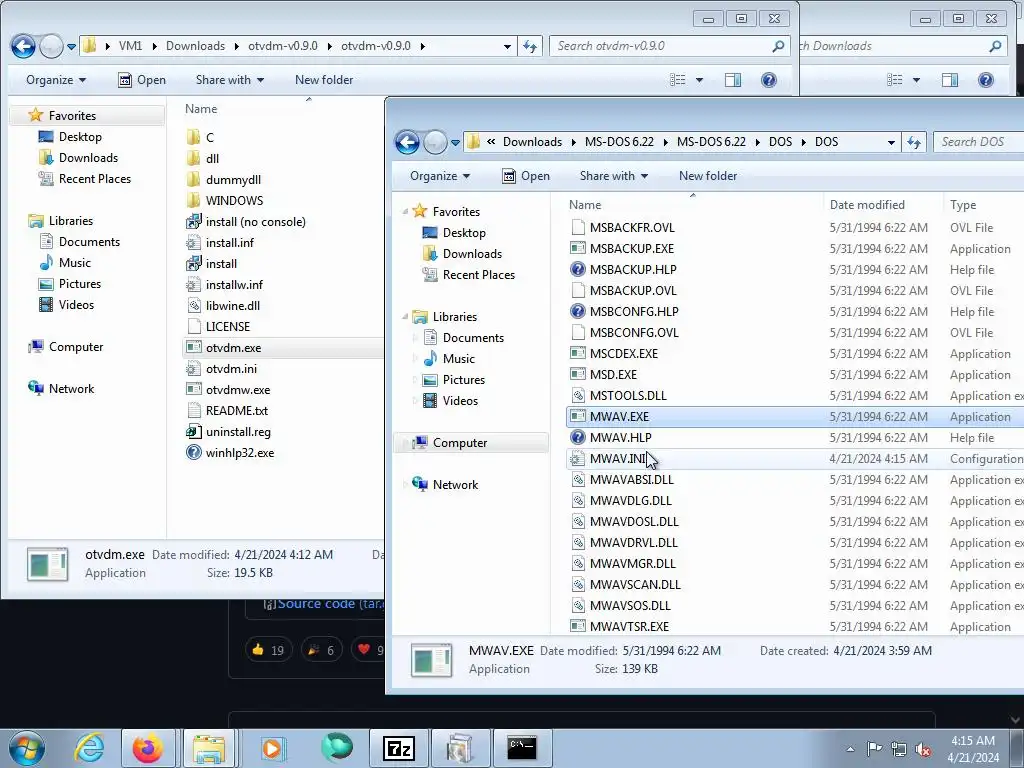Open Share with dropdown in otvdm window

coord(229,80)
